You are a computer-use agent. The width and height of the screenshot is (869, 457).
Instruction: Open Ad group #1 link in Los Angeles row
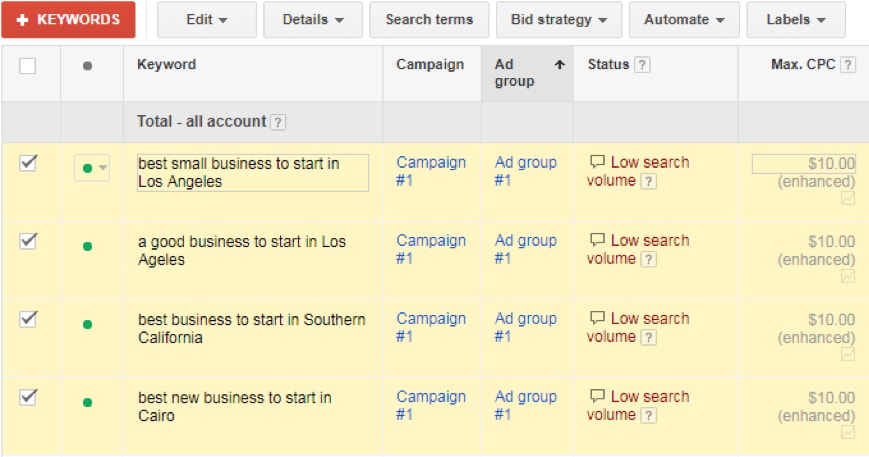click(525, 171)
